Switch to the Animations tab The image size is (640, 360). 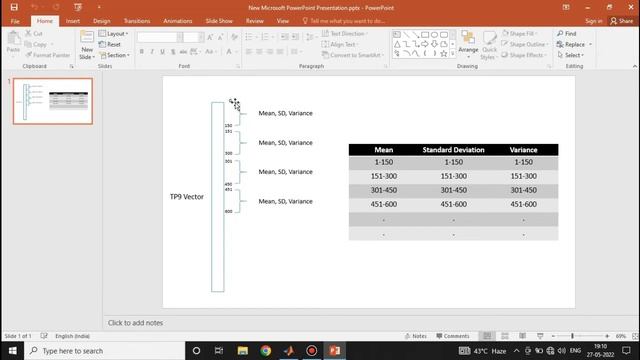pyautogui.click(x=178, y=21)
